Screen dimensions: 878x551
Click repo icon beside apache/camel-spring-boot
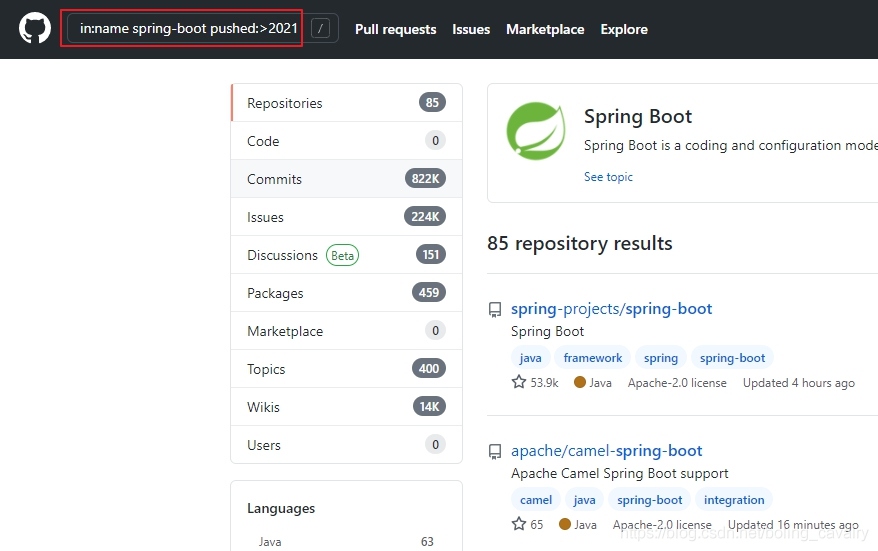tap(495, 452)
